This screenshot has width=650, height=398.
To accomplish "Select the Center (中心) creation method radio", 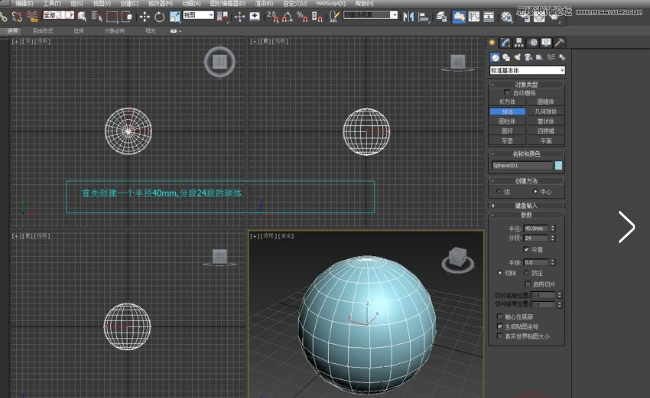I will (535, 191).
